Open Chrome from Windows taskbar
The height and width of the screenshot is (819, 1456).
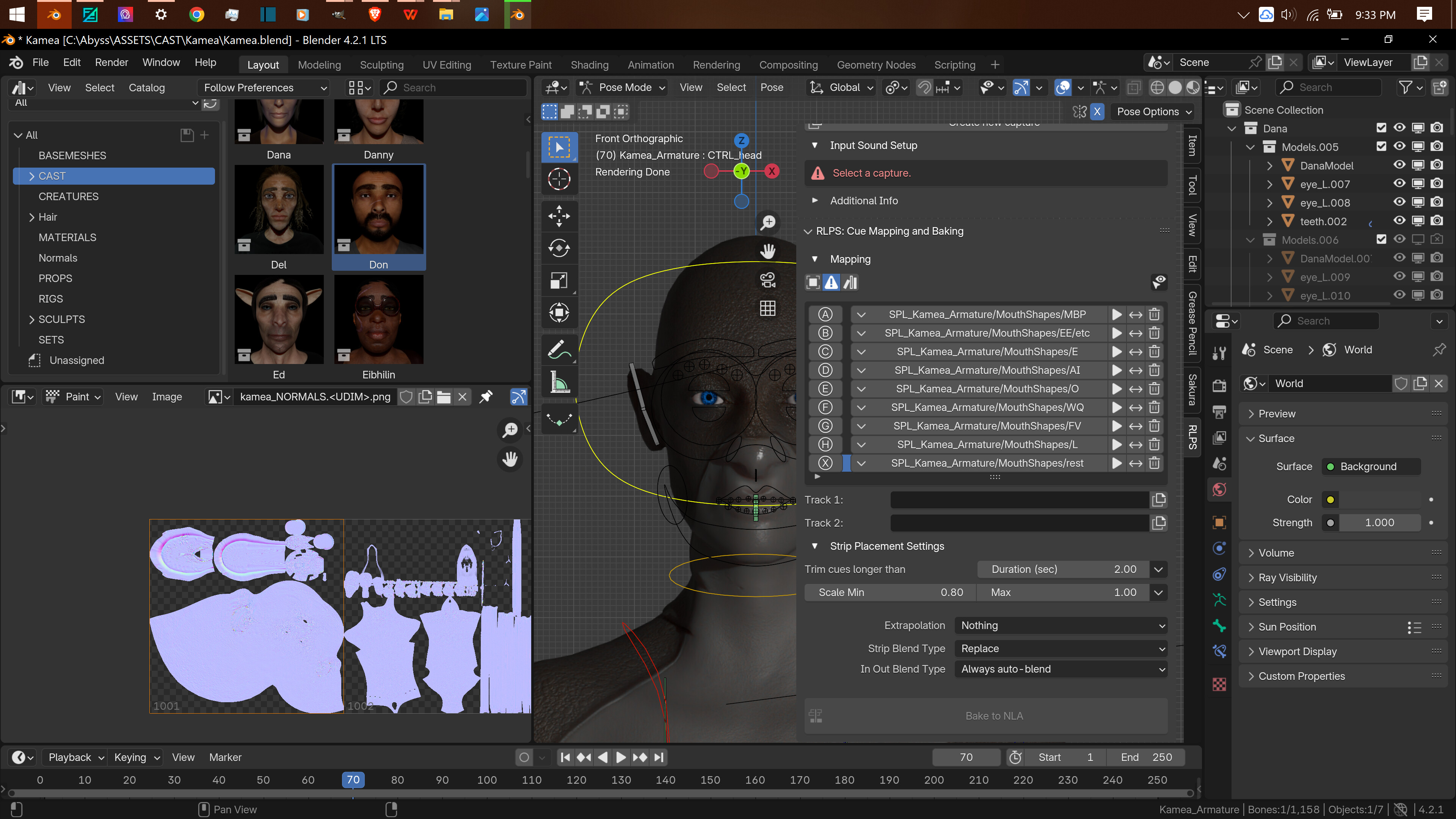pos(197,14)
